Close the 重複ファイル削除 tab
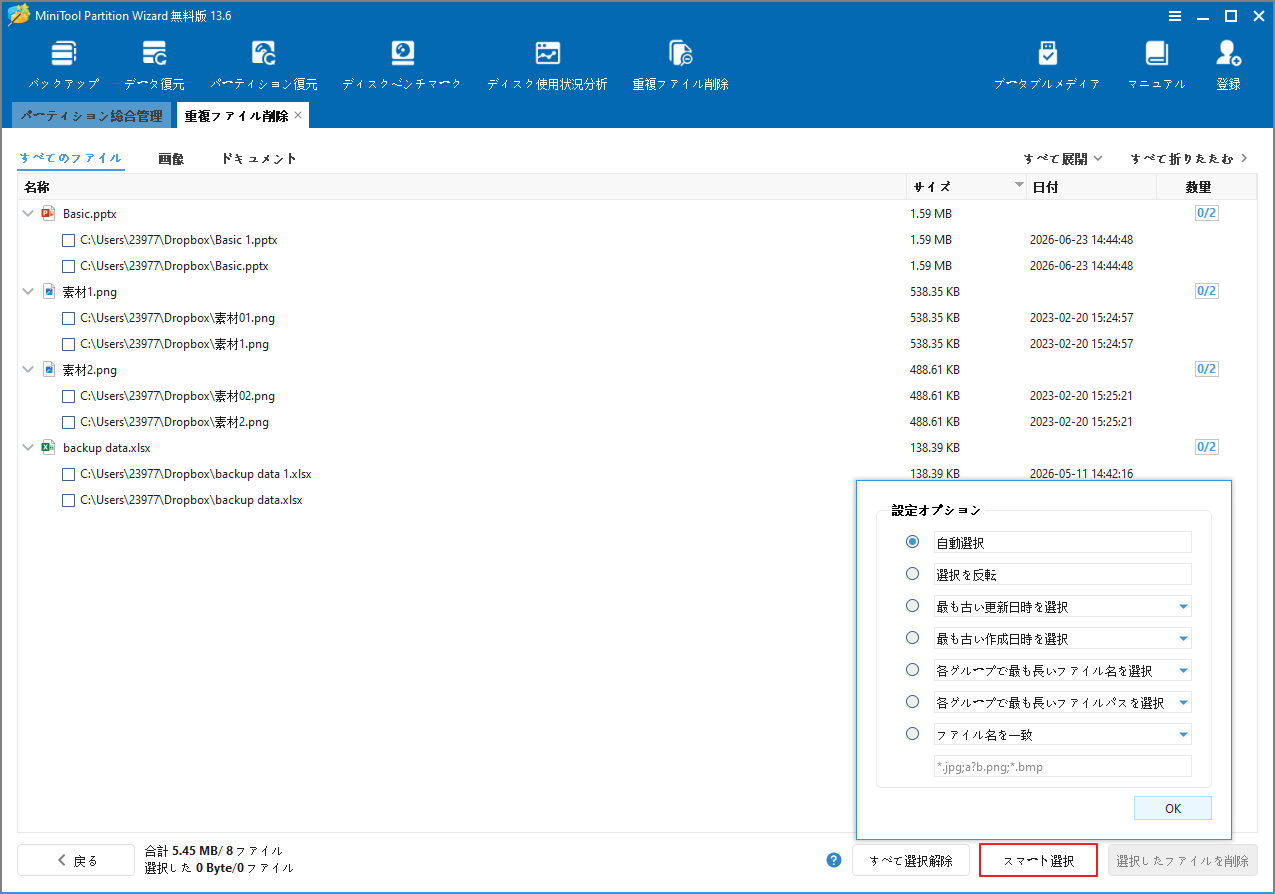 (298, 116)
